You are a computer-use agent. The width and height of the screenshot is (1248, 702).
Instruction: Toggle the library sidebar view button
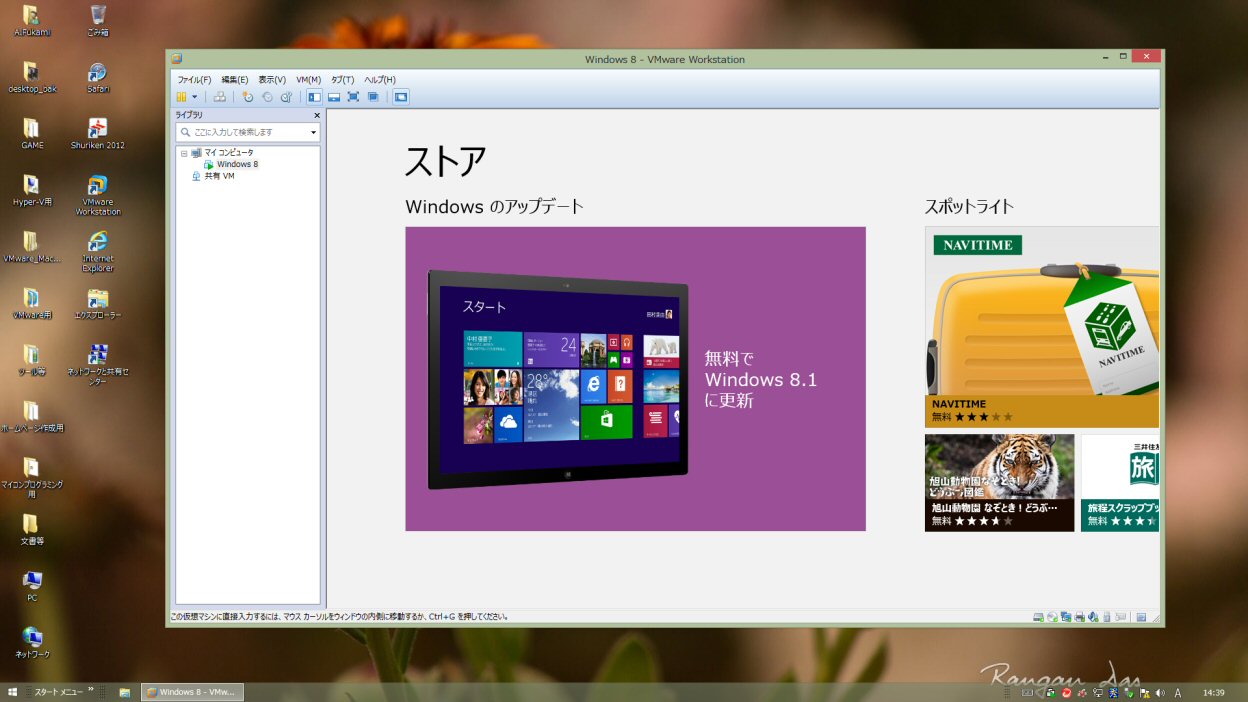[x=314, y=97]
